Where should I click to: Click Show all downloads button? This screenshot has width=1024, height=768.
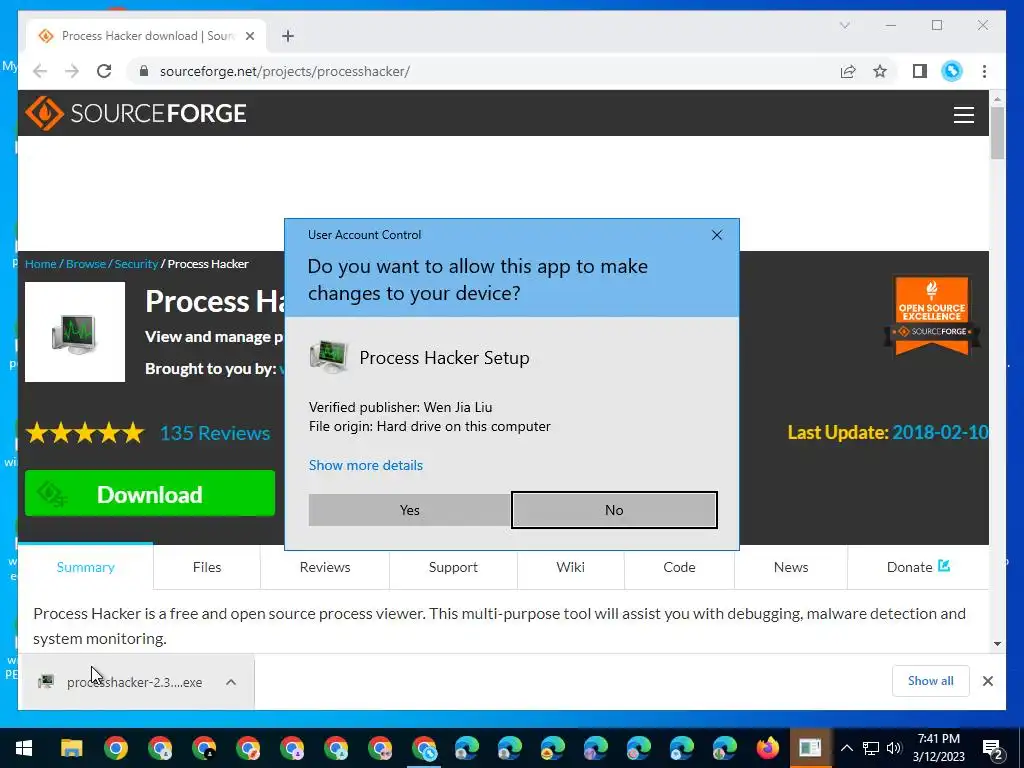coord(931,681)
